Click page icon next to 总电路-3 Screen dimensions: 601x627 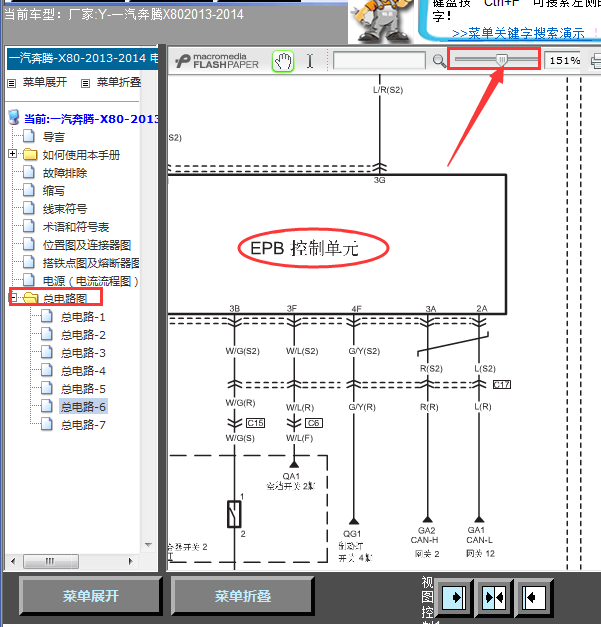47,352
